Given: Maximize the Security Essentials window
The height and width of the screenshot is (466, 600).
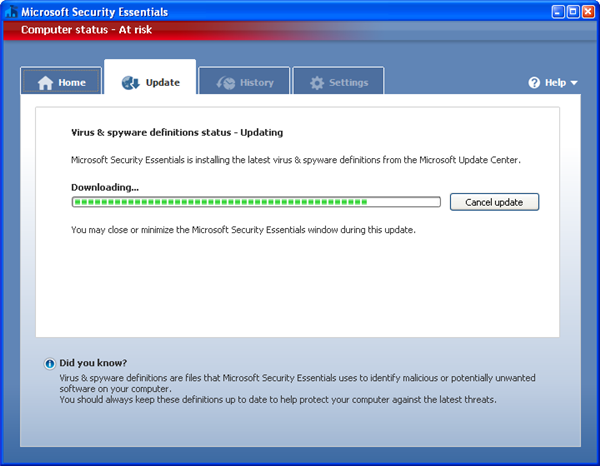Looking at the screenshot, I should coord(573,12).
